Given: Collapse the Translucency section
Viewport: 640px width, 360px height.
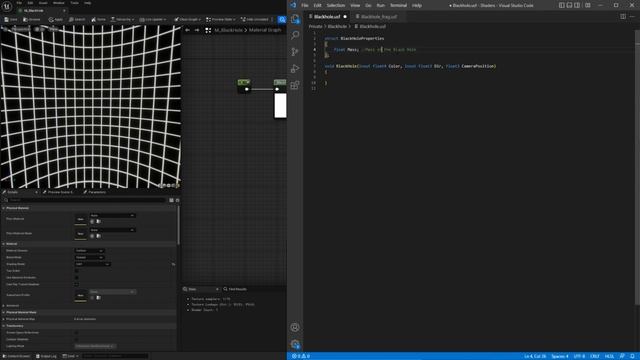Looking at the screenshot, I should [x=4, y=326].
